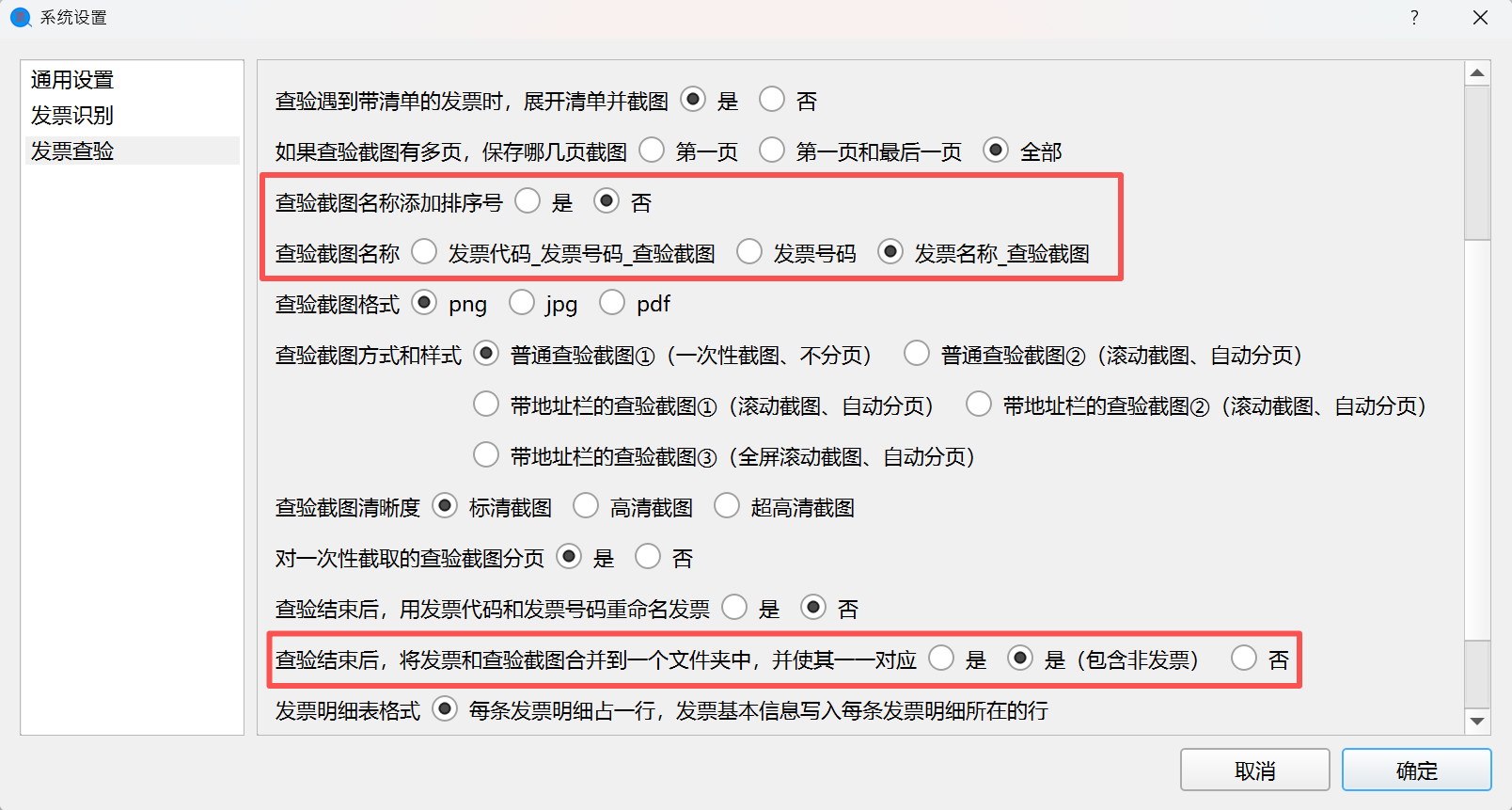Image resolution: width=1512 pixels, height=810 pixels.
Task: Close the 系统设置 dialog
Action: click(x=1480, y=18)
